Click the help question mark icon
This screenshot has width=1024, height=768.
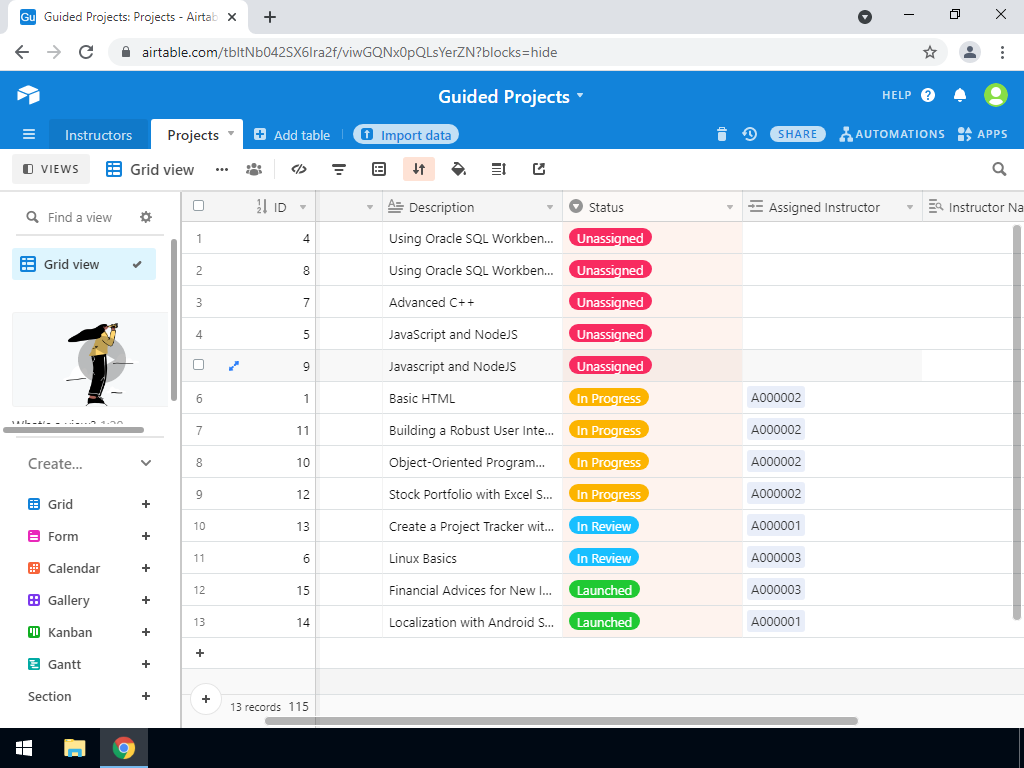[928, 95]
